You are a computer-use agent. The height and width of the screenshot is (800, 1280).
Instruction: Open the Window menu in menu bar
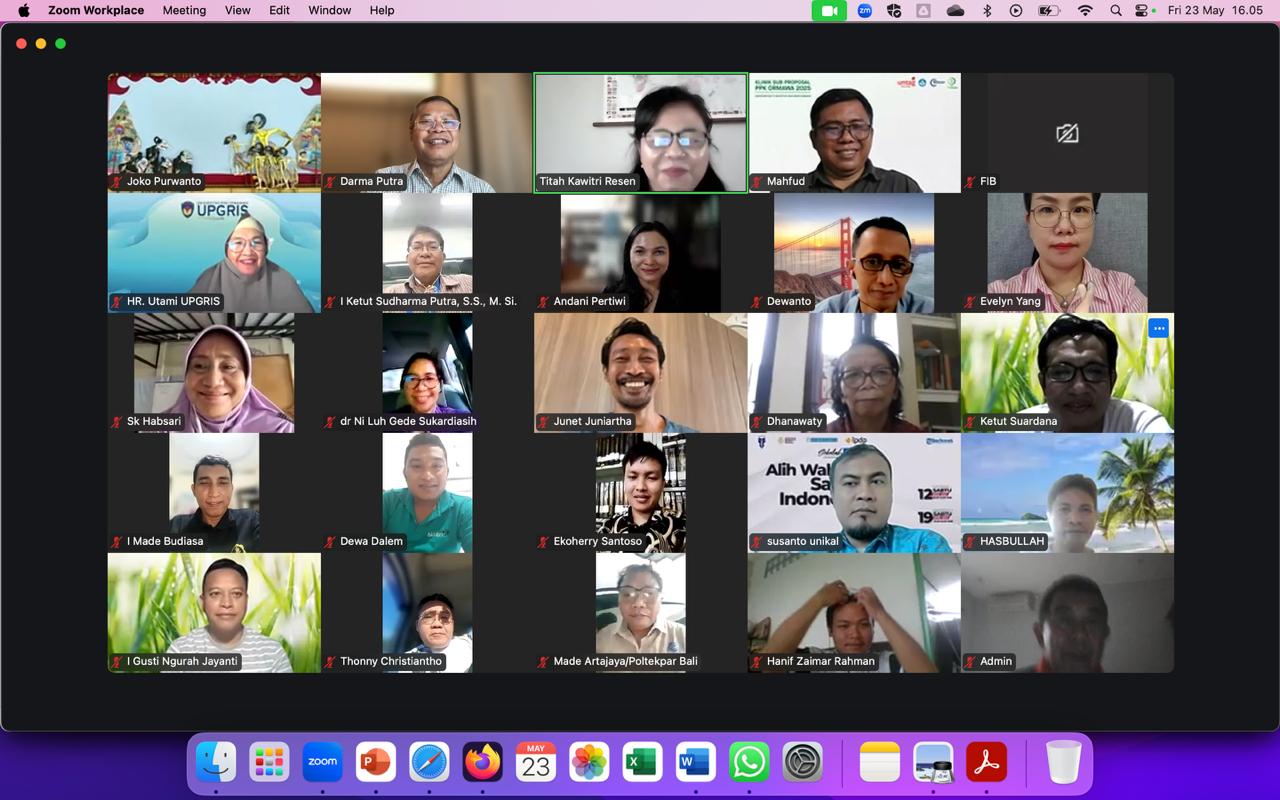(329, 10)
